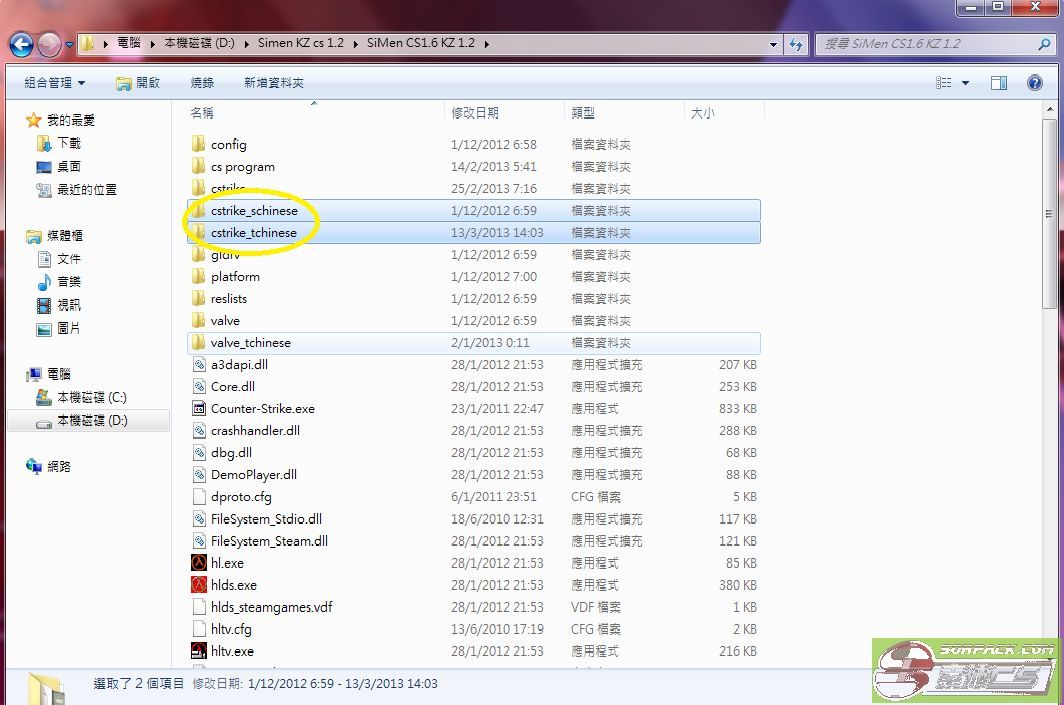
Task: Click the back navigation arrow
Action: [20, 44]
